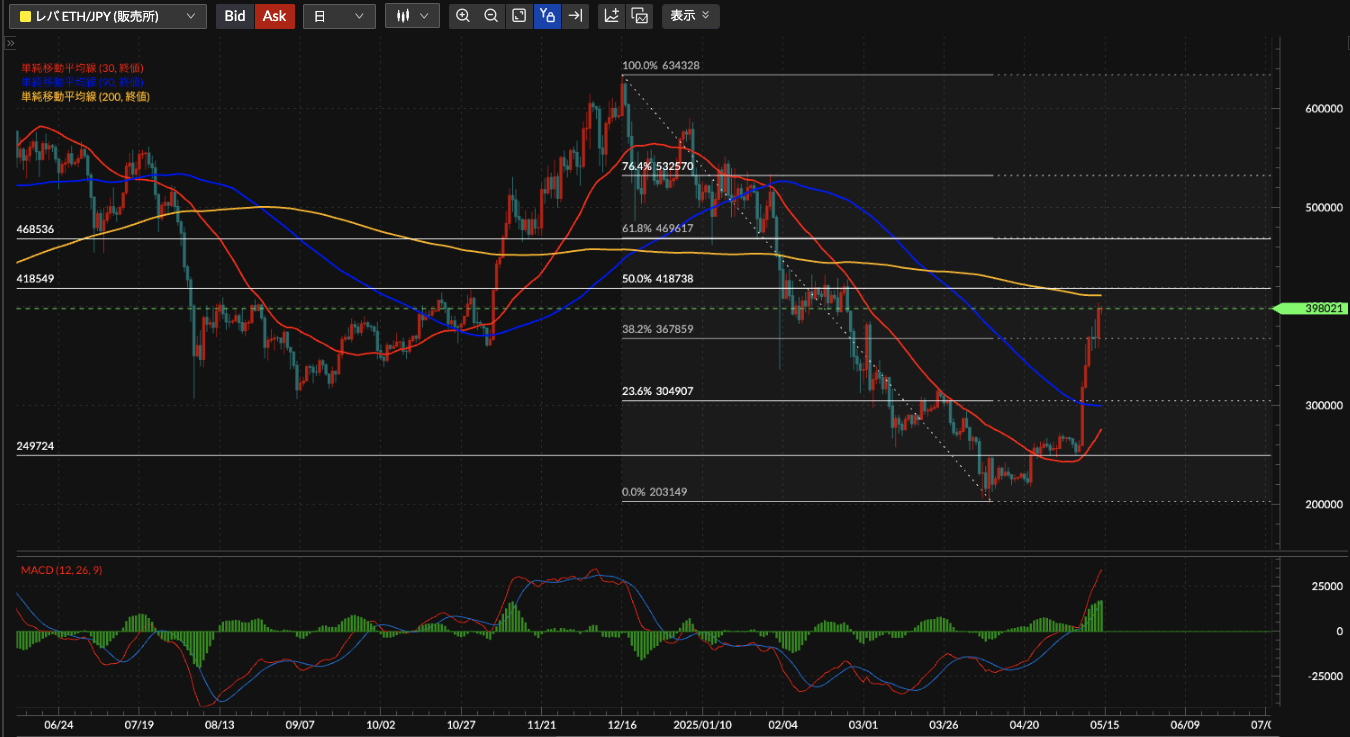Click the MACD (12, 26, 9) indicator label
Screen dimensions: 1350x737
point(62,570)
